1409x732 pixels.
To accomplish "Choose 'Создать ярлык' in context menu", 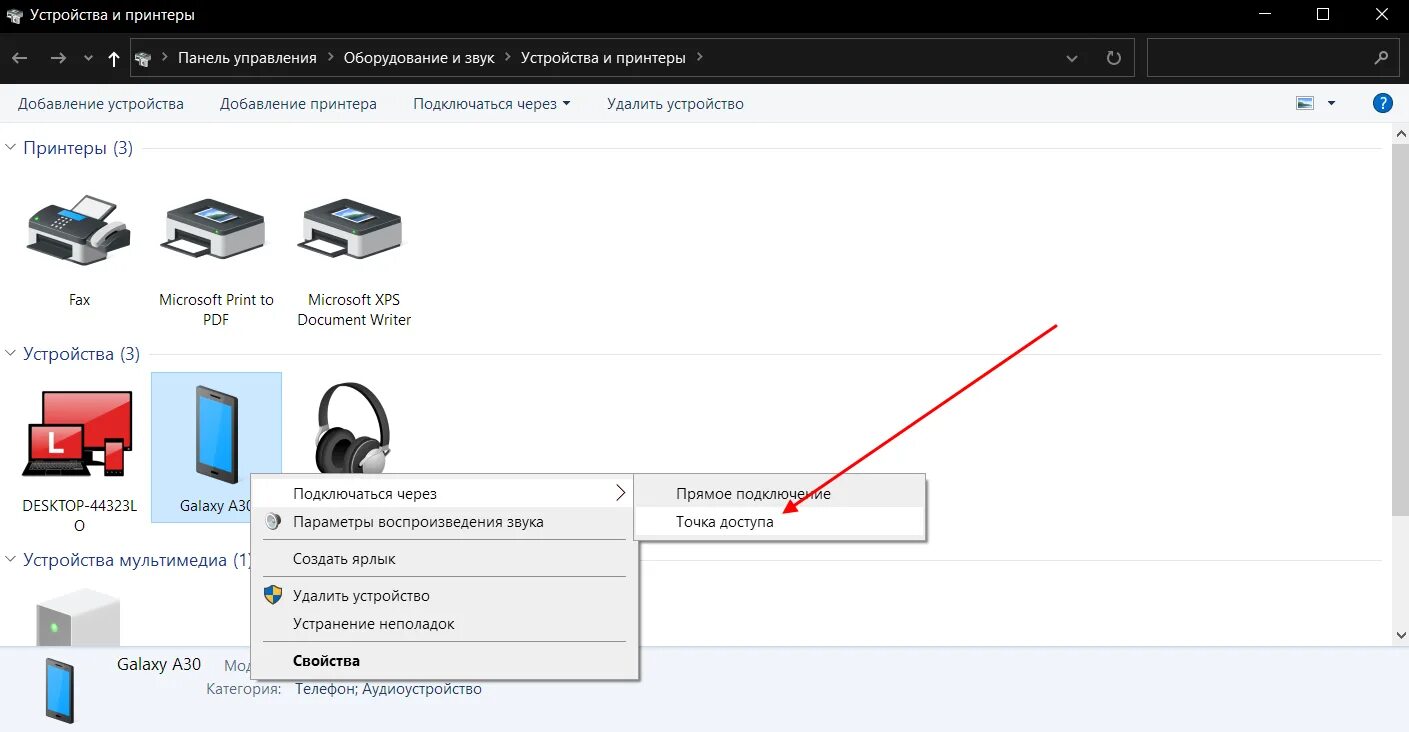I will click(444, 559).
